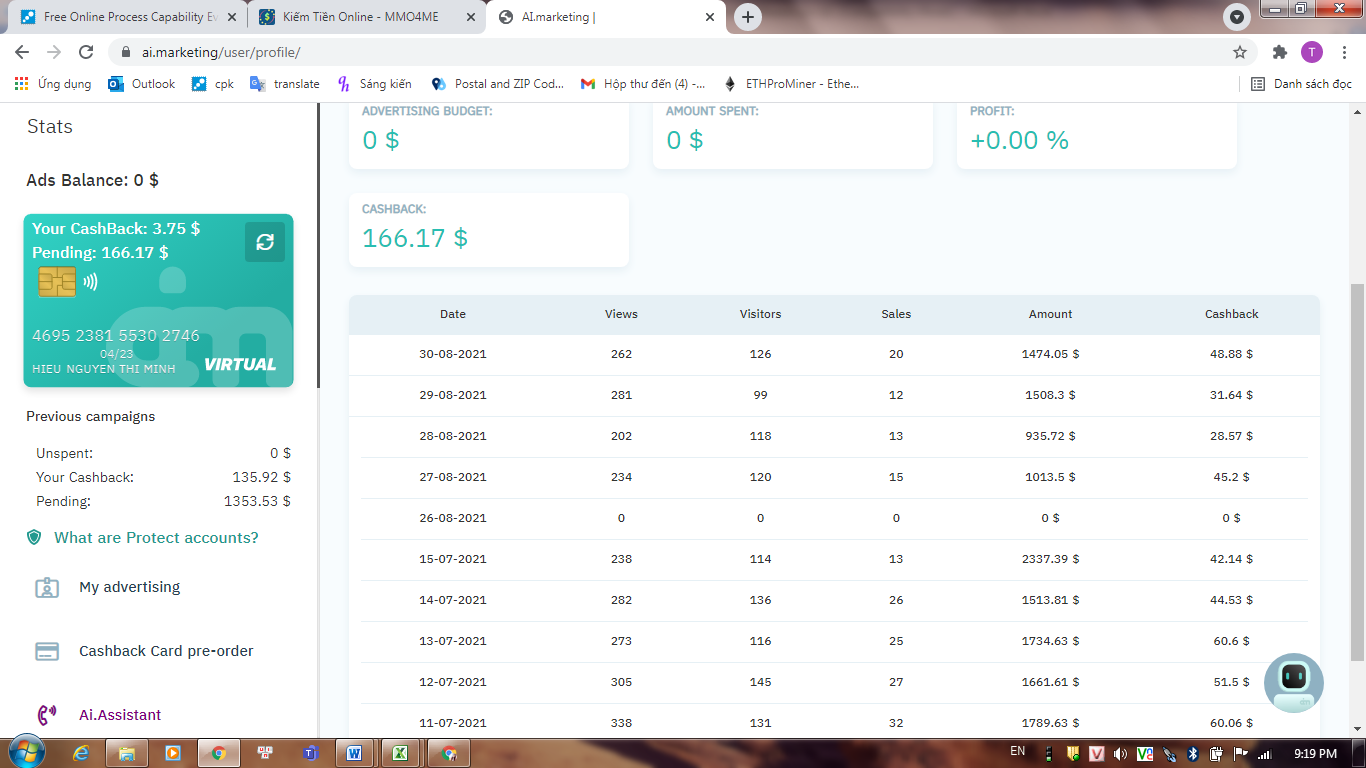Click the network signal tray icon
The width and height of the screenshot is (1366, 768).
[1265, 754]
